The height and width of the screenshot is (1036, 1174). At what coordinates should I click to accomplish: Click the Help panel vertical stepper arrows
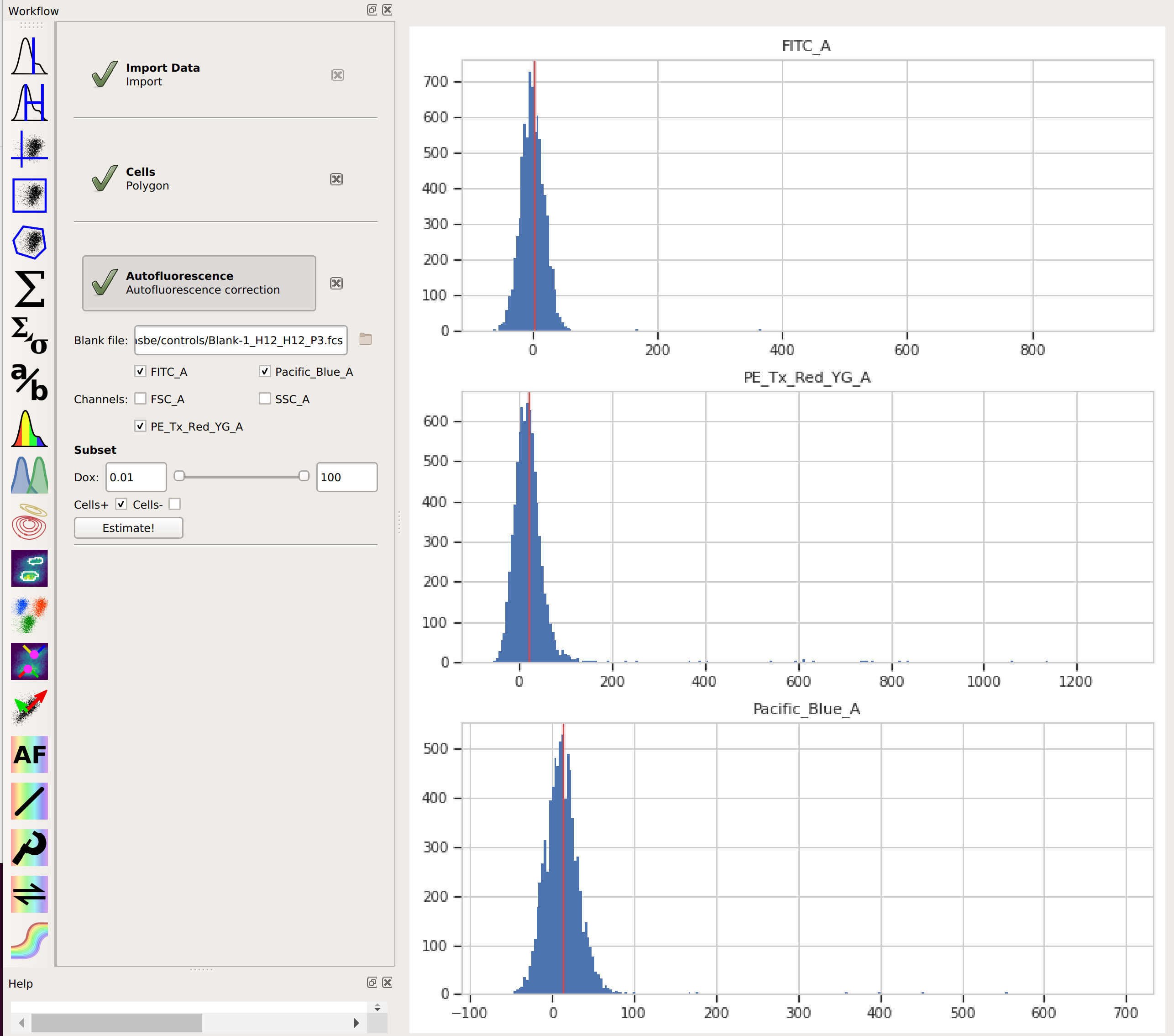point(377,1007)
